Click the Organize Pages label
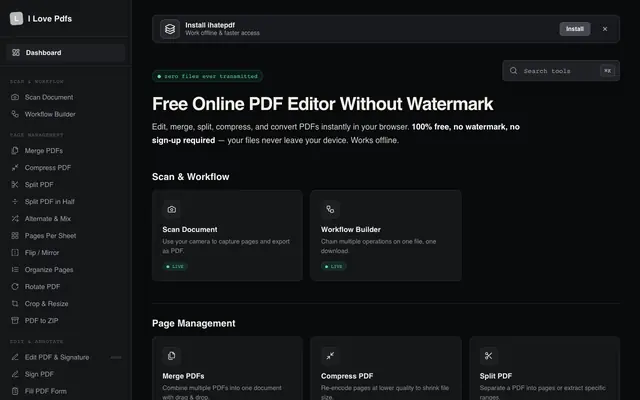Viewport: 640px width, 400px height. 49,270
